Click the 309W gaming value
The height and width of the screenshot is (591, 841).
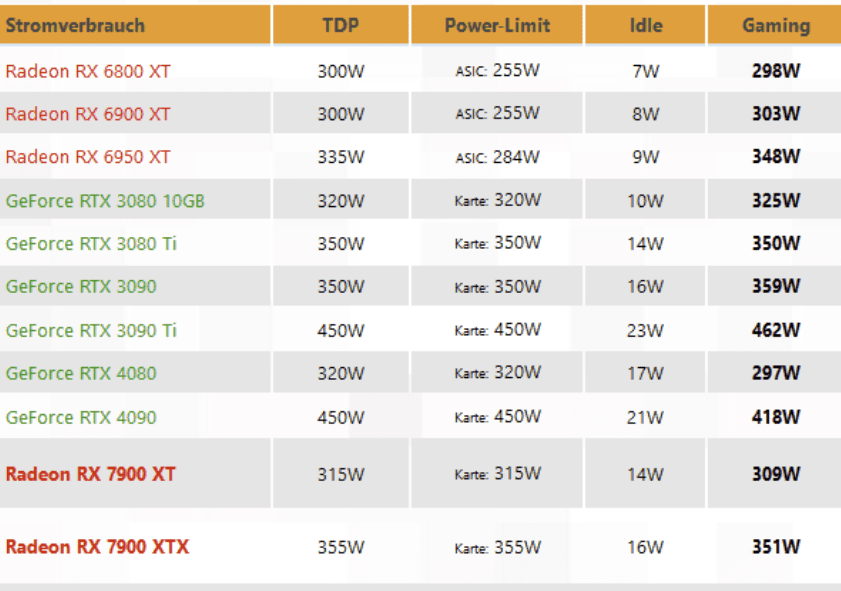pos(776,474)
